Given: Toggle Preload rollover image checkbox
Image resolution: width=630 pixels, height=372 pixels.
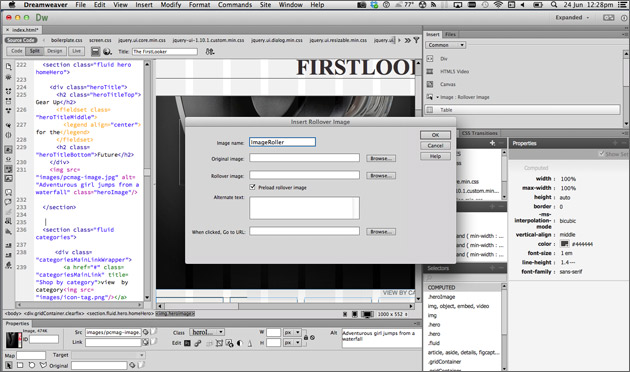Looking at the screenshot, I should tap(252, 187).
